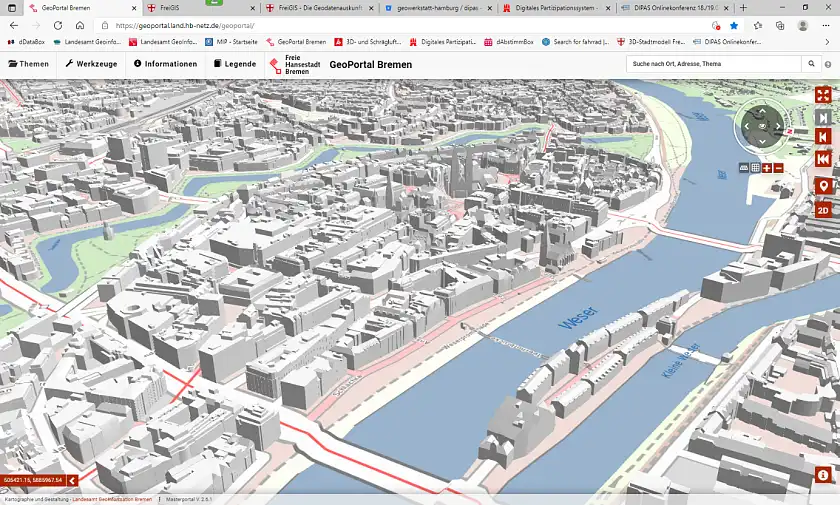Rotate the compass view to the right
This screenshot has height=505, width=840.
click(780, 127)
